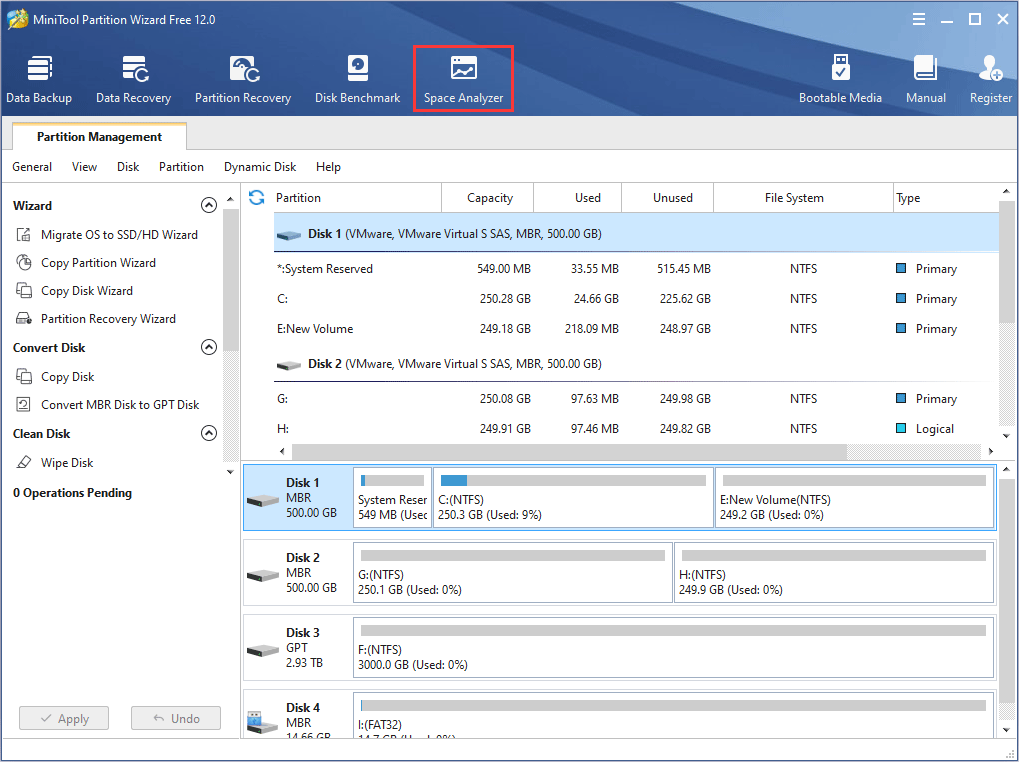Open the Partition menu

pos(181,167)
